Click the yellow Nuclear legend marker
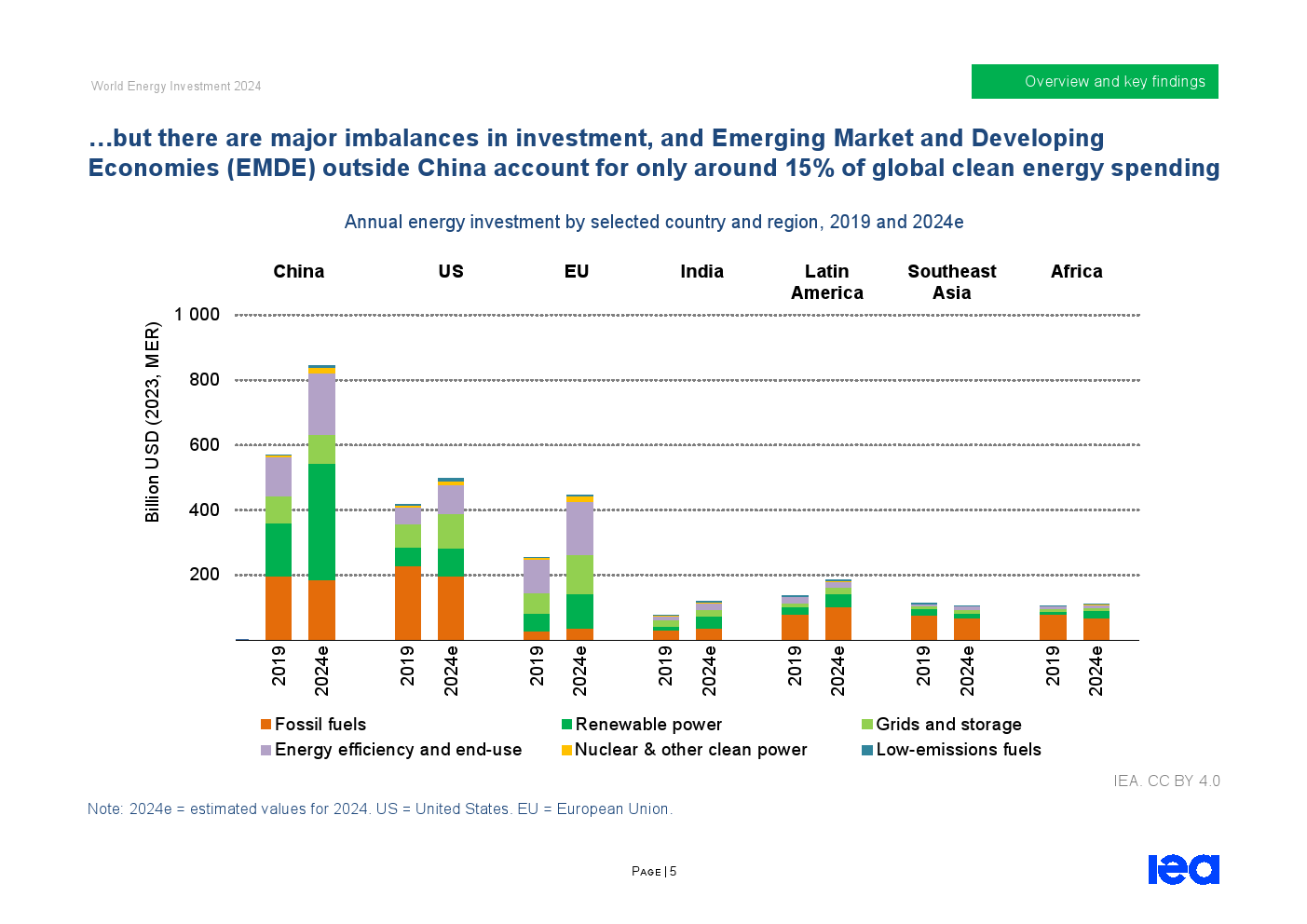The width and height of the screenshot is (1307, 924). point(565,750)
